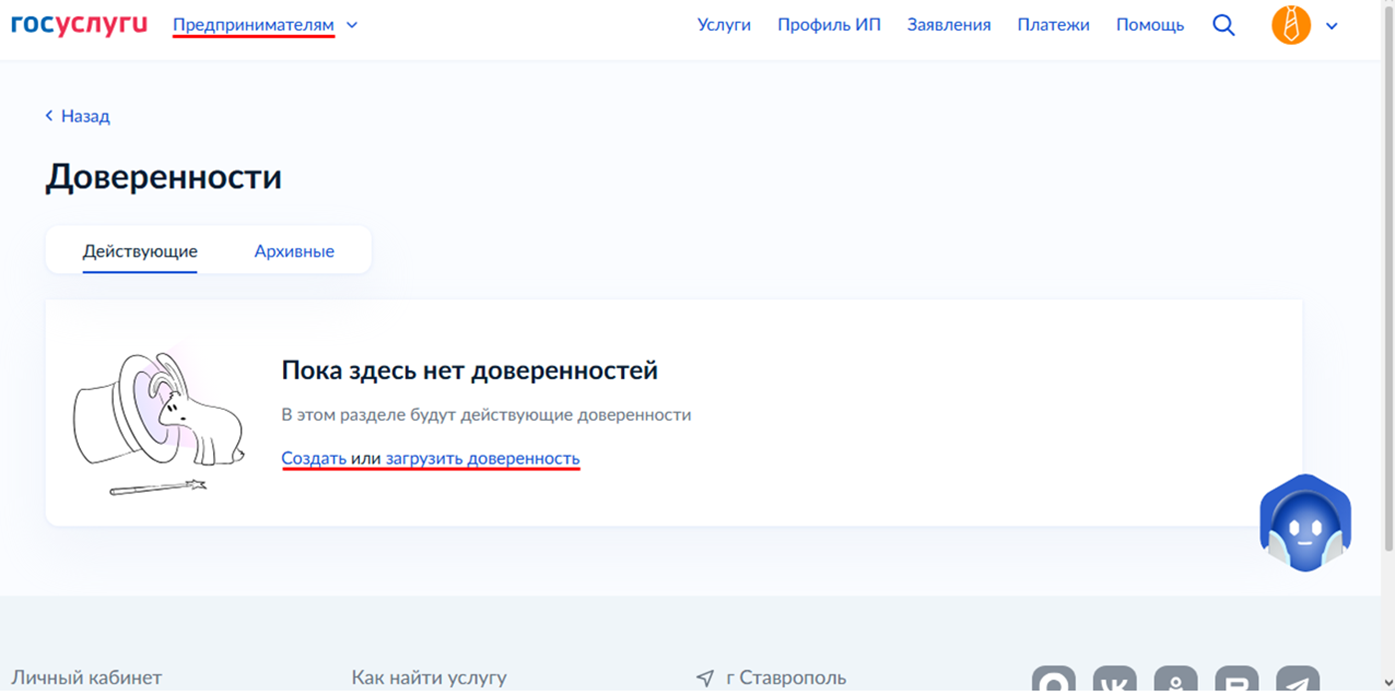Open the Odnoklassniki social icon
Image resolution: width=1395 pixels, height=695 pixels.
(x=1176, y=682)
